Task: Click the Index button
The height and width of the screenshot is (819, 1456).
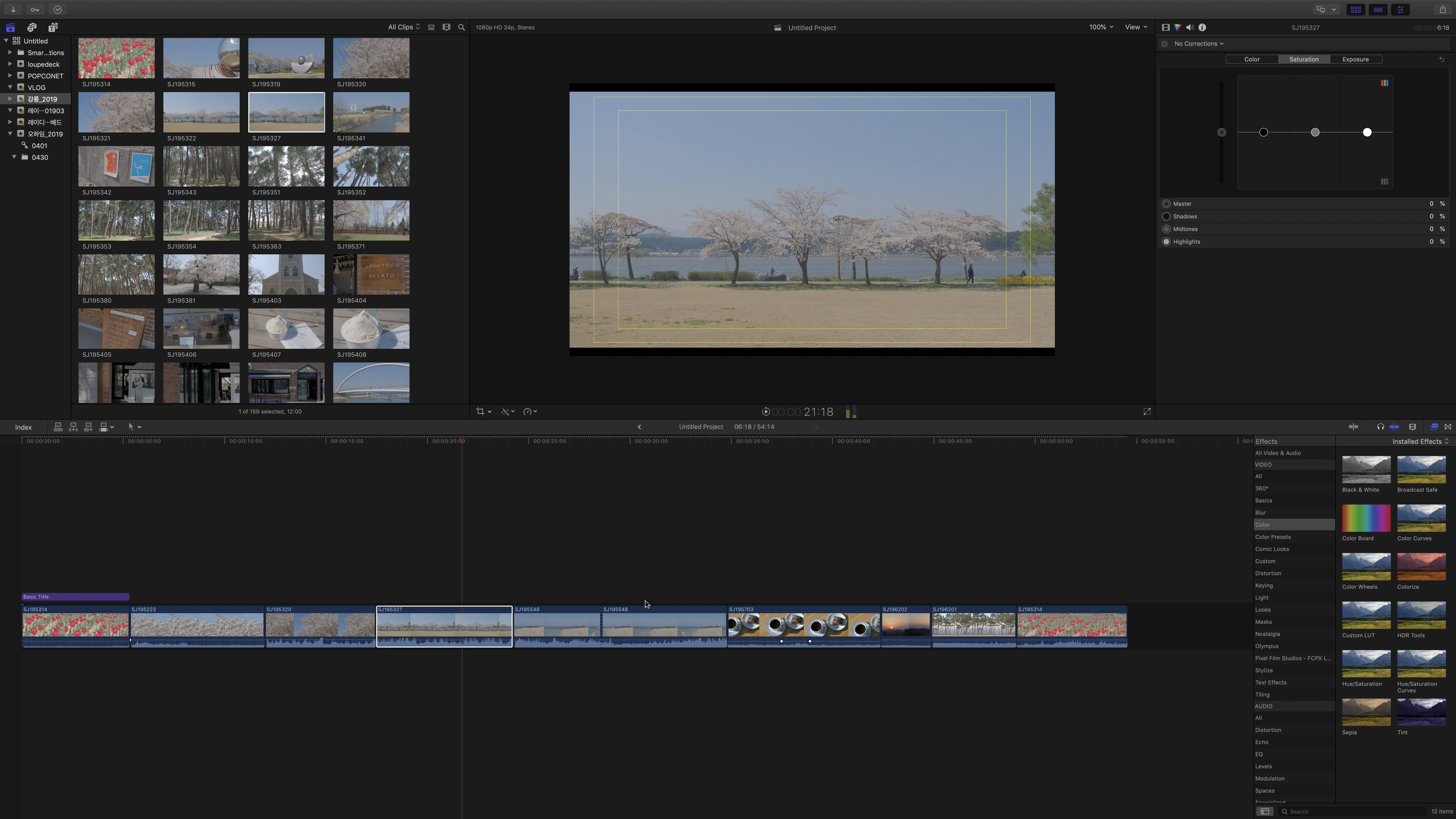Action: [23, 427]
